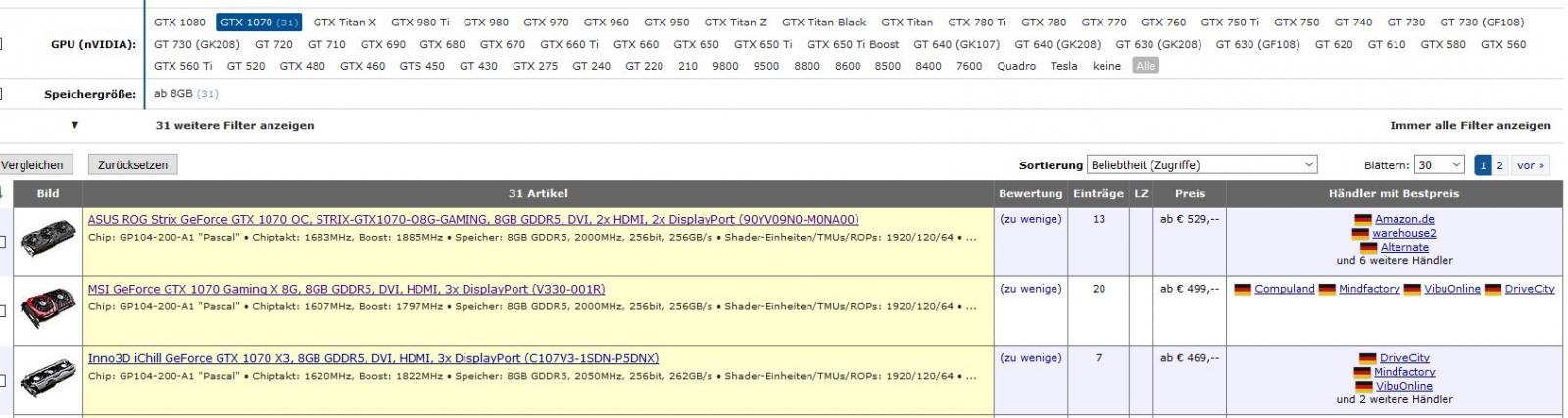Sort by Bild column header

(x=48, y=194)
